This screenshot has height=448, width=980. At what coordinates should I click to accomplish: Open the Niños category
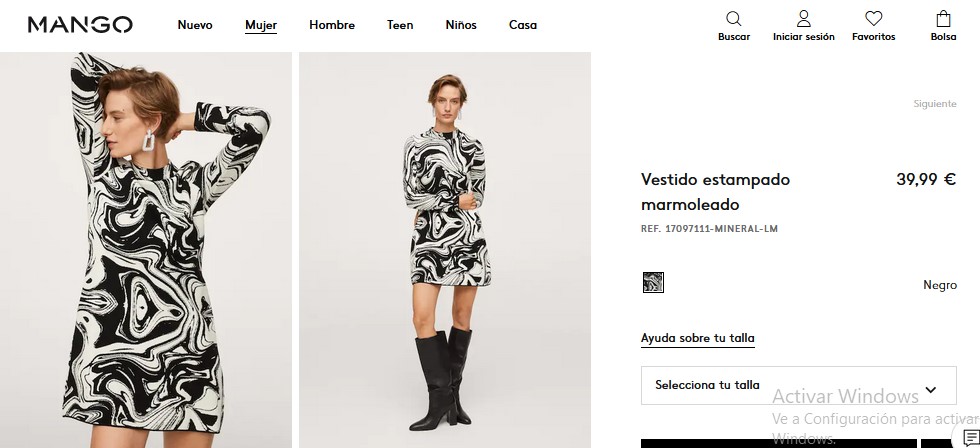[x=461, y=25]
